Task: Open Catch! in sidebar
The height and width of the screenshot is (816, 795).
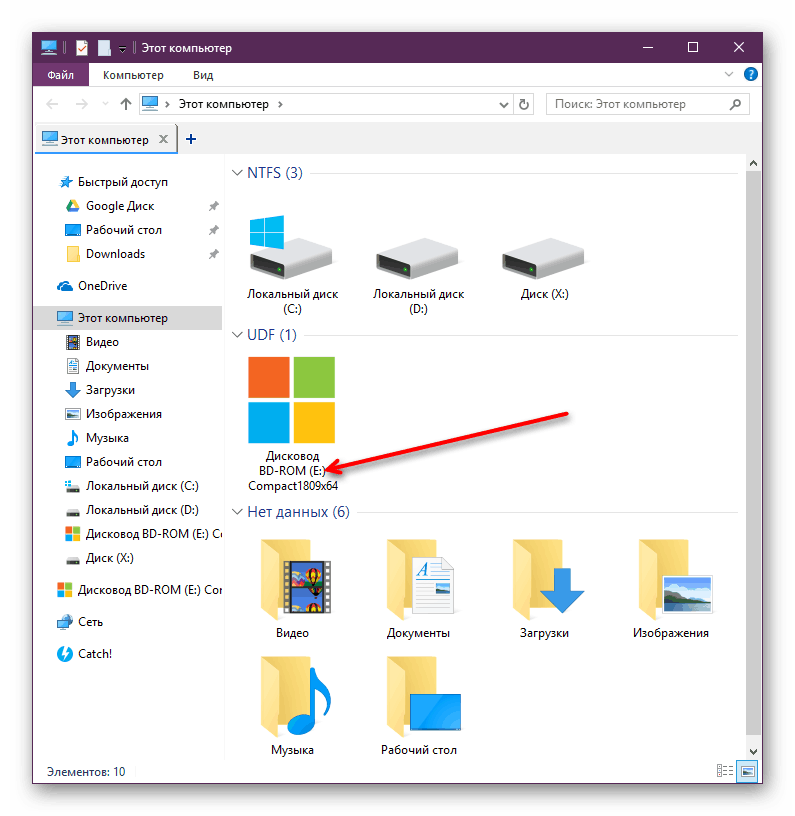Action: (84, 654)
